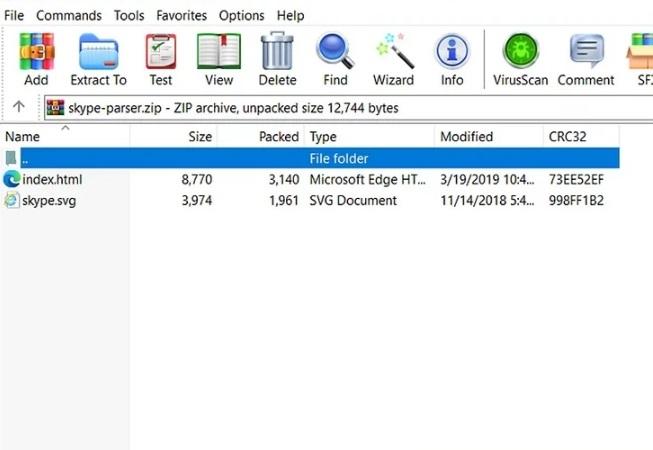Click the 998FF1B2 CRC32 value
Image resolution: width=653 pixels, height=450 pixels.
pyautogui.click(x=576, y=201)
